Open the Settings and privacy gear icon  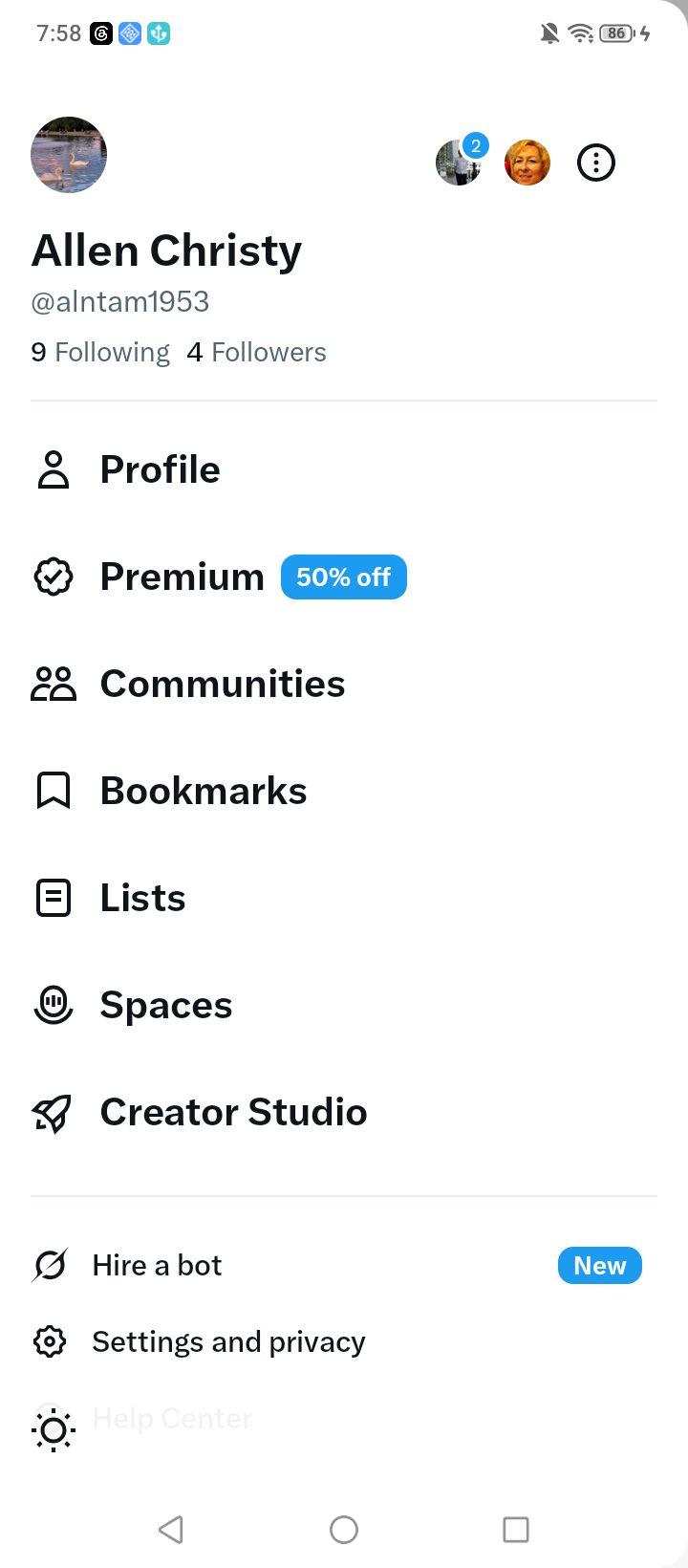click(50, 1341)
